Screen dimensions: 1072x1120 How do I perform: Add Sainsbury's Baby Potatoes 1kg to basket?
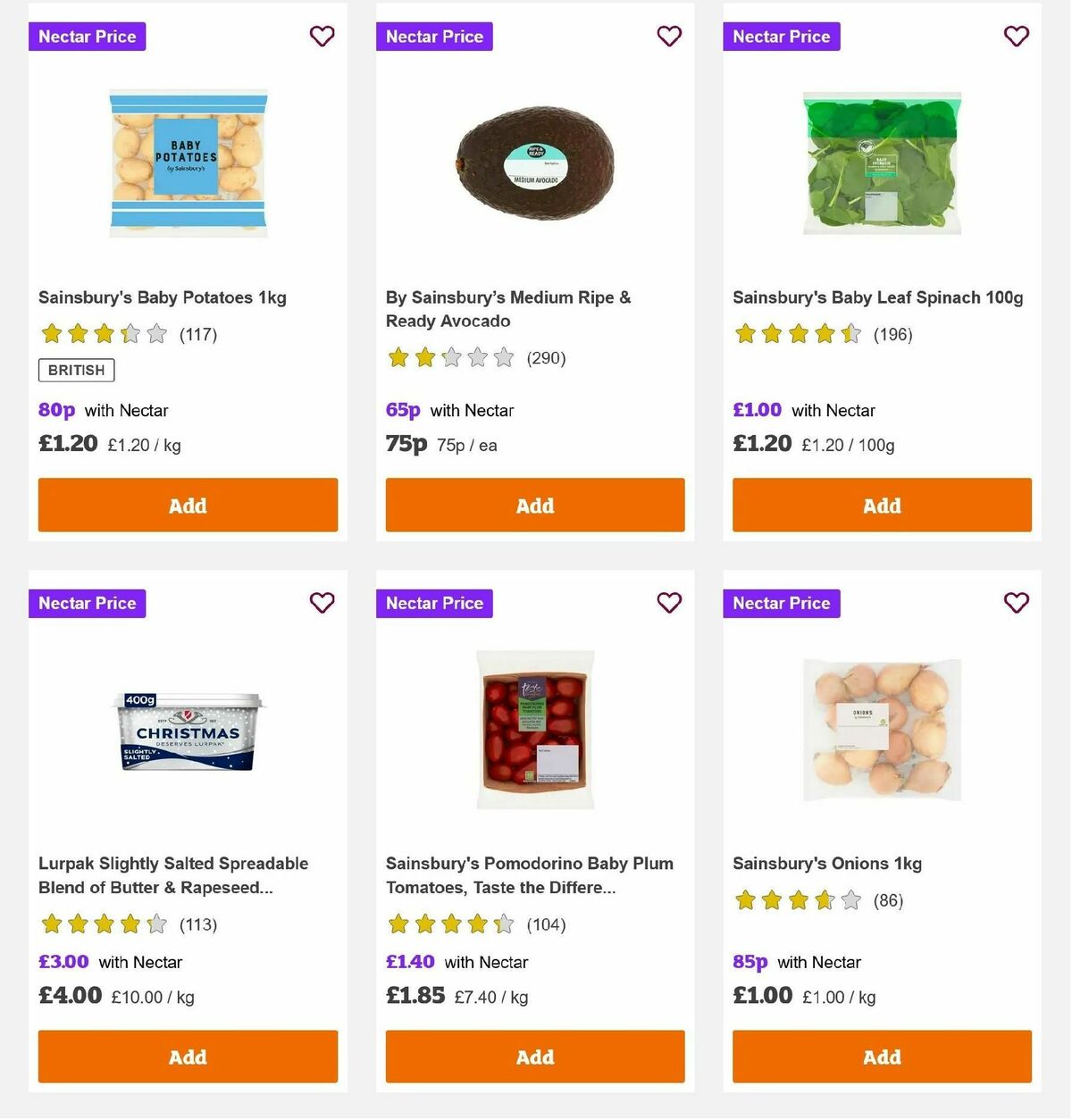188,505
